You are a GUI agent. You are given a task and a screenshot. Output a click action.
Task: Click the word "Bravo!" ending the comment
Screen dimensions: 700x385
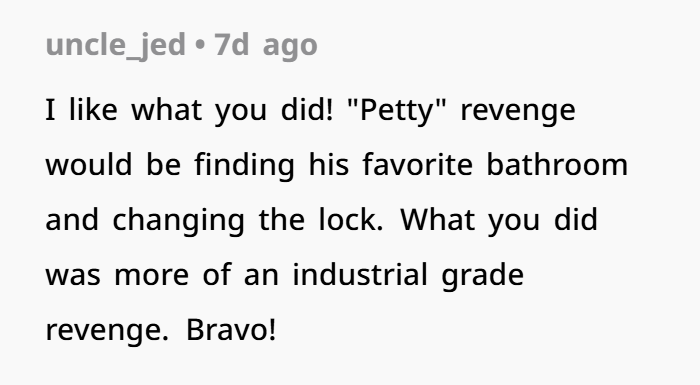[231, 330]
